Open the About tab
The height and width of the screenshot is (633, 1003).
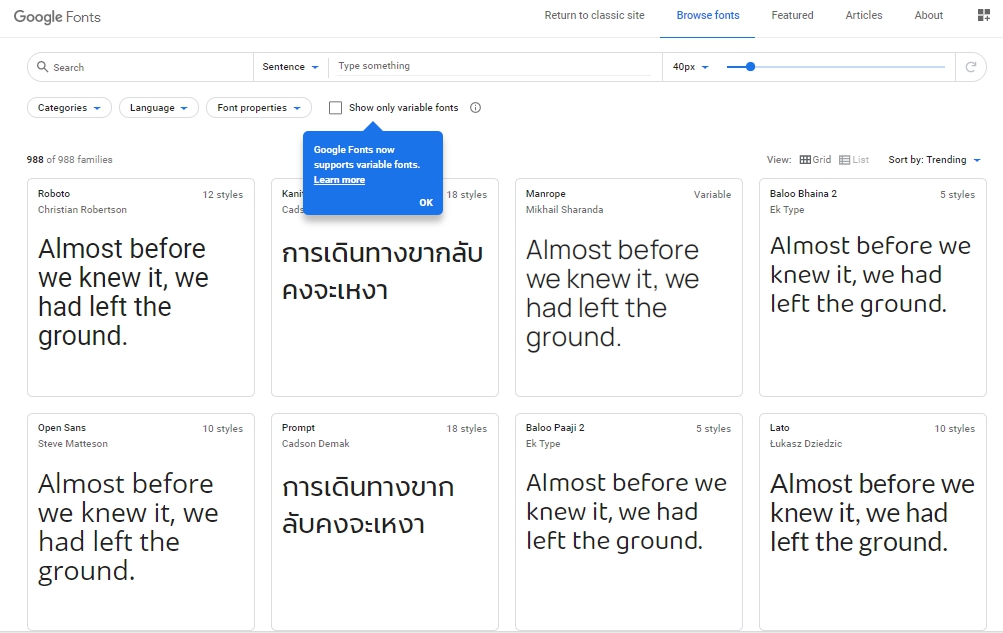tap(928, 15)
